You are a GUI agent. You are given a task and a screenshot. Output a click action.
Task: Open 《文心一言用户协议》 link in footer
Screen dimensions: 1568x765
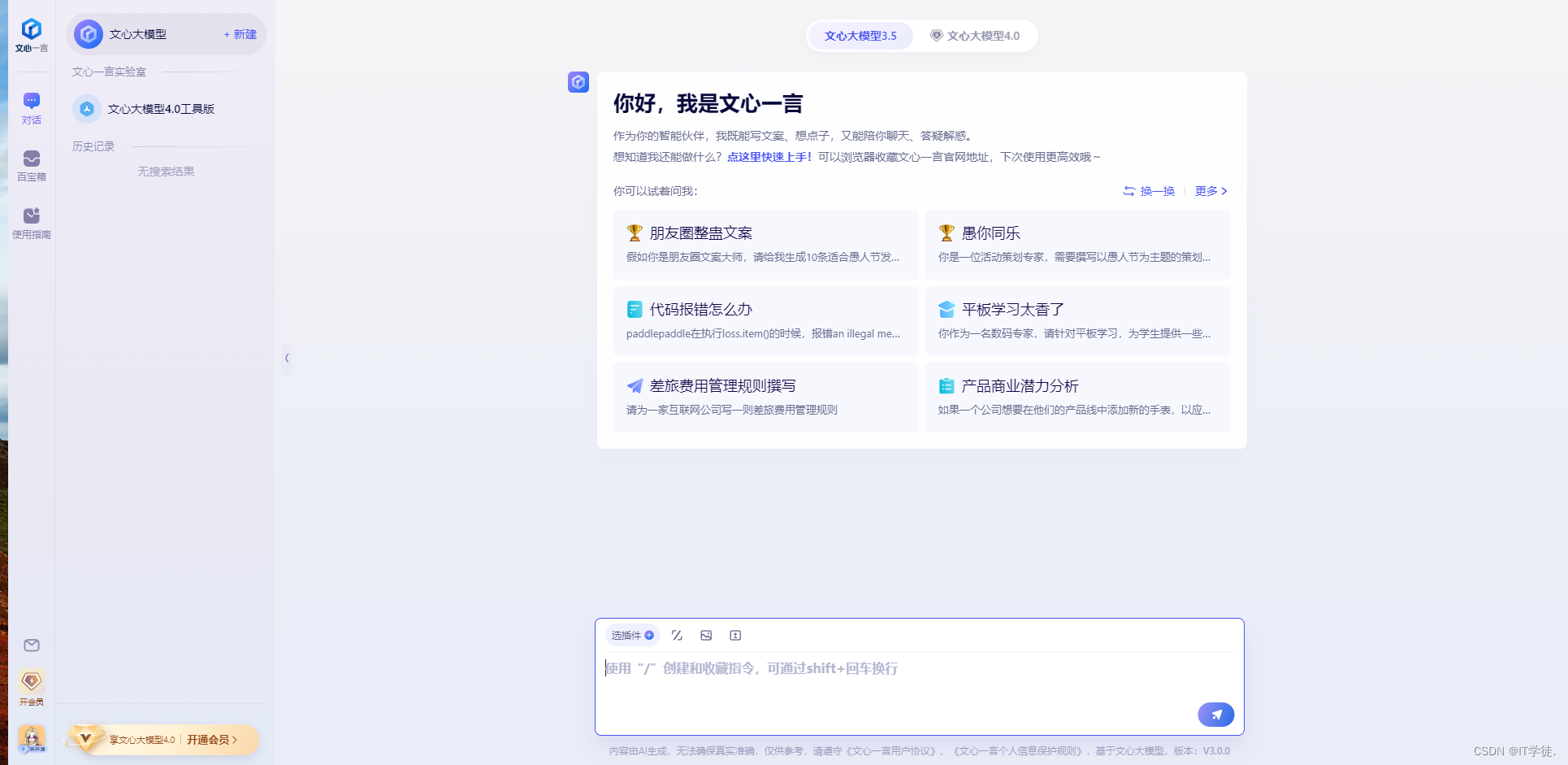tap(892, 751)
